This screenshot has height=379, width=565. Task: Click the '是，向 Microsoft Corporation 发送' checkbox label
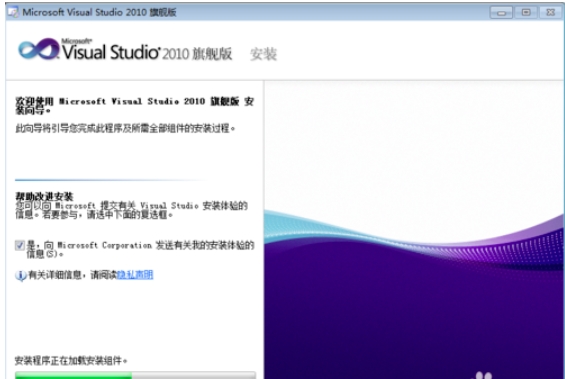point(141,249)
